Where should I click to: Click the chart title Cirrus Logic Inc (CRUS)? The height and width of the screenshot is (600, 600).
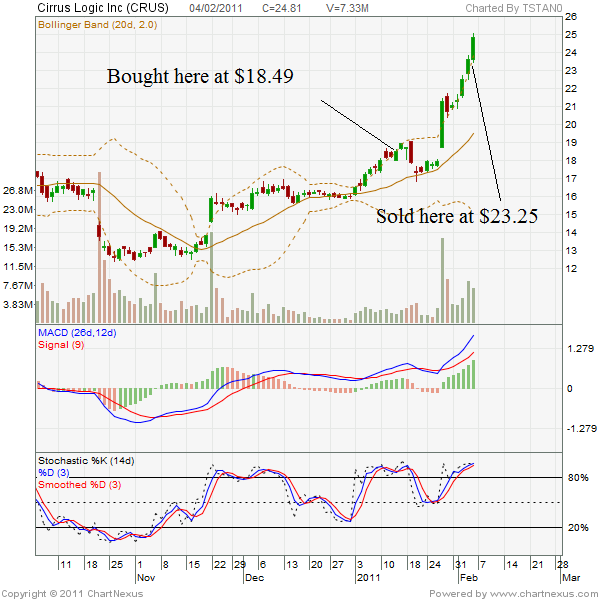(x=103, y=8)
